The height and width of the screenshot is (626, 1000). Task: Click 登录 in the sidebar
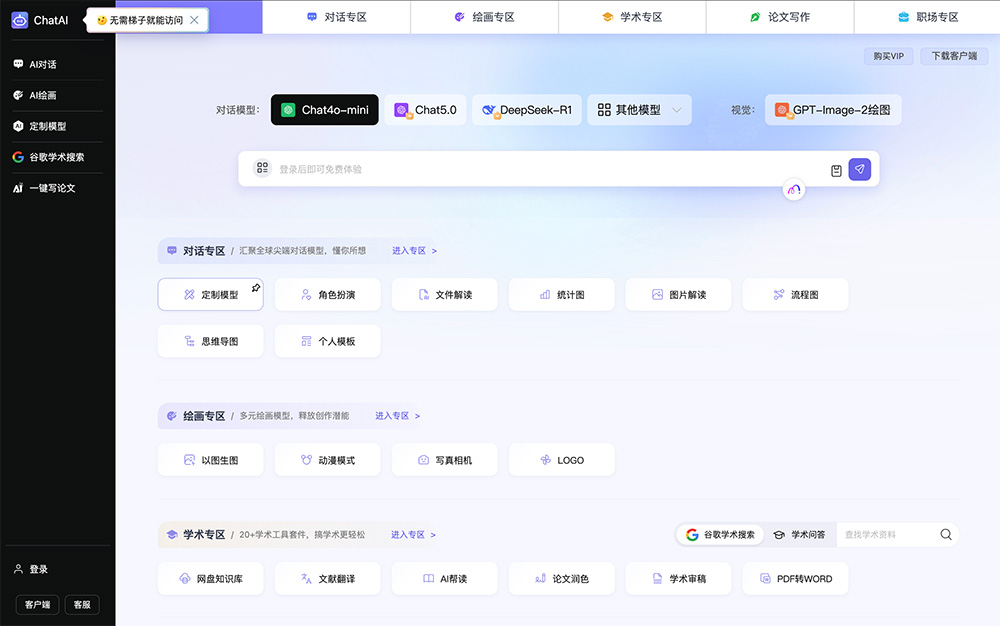tap(31, 569)
